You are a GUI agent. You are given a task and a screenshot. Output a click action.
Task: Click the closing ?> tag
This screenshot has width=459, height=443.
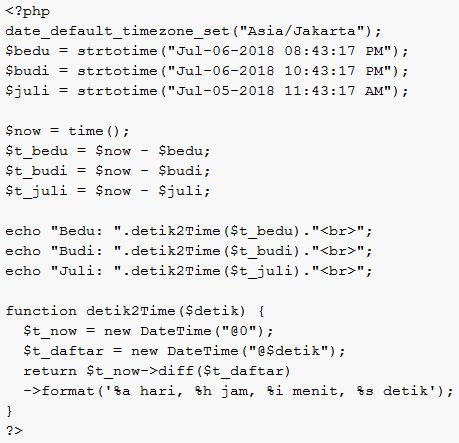(14, 431)
